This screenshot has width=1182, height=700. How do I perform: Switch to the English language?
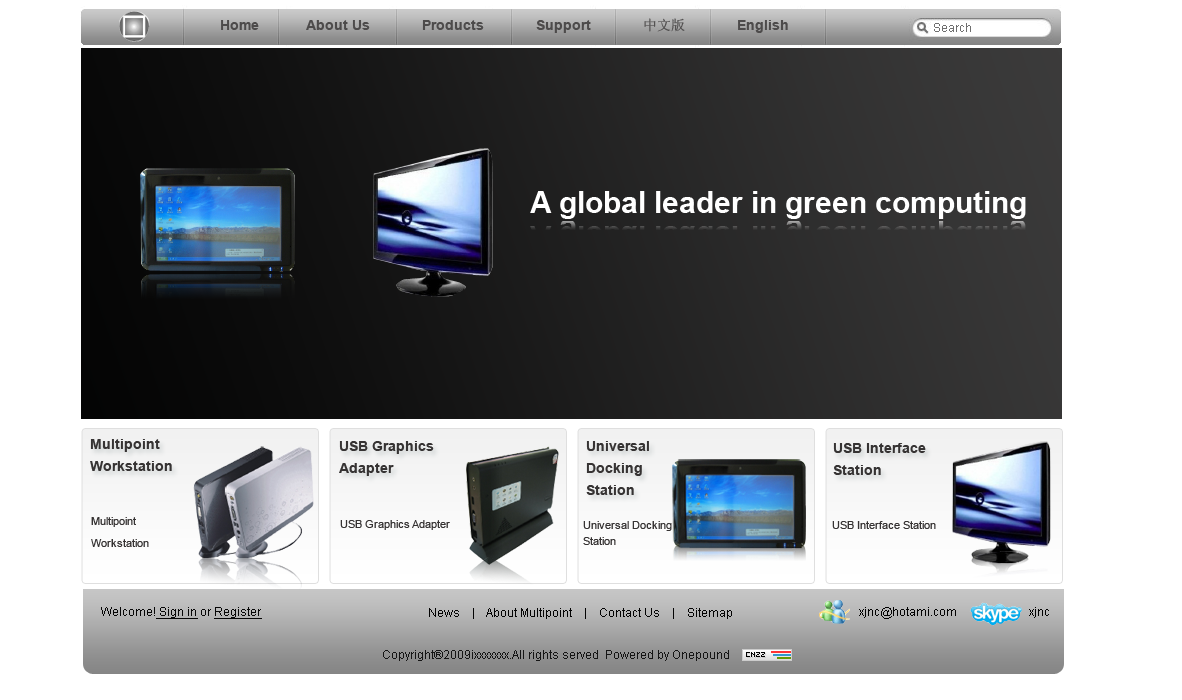coord(762,26)
